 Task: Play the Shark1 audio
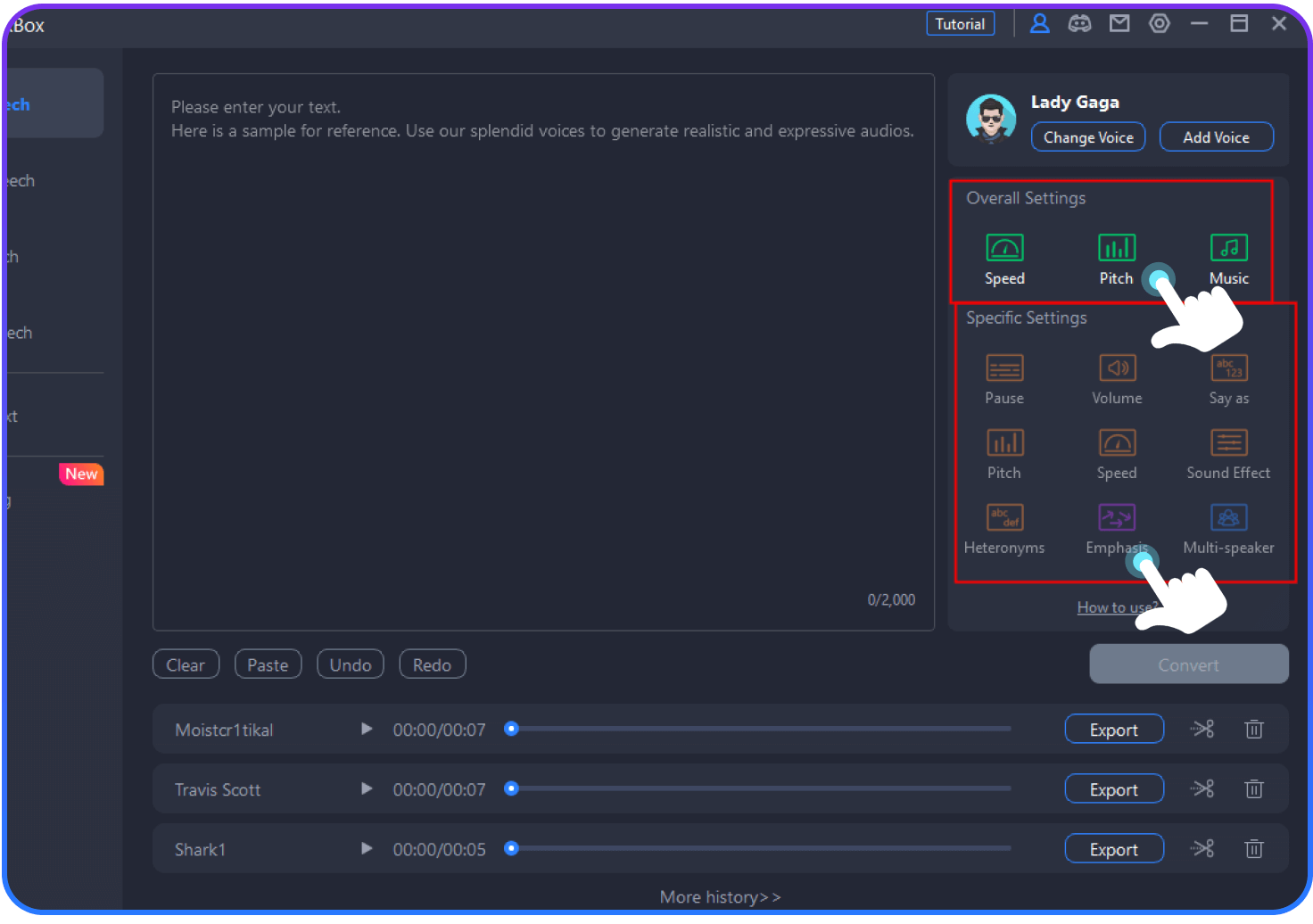[366, 848]
